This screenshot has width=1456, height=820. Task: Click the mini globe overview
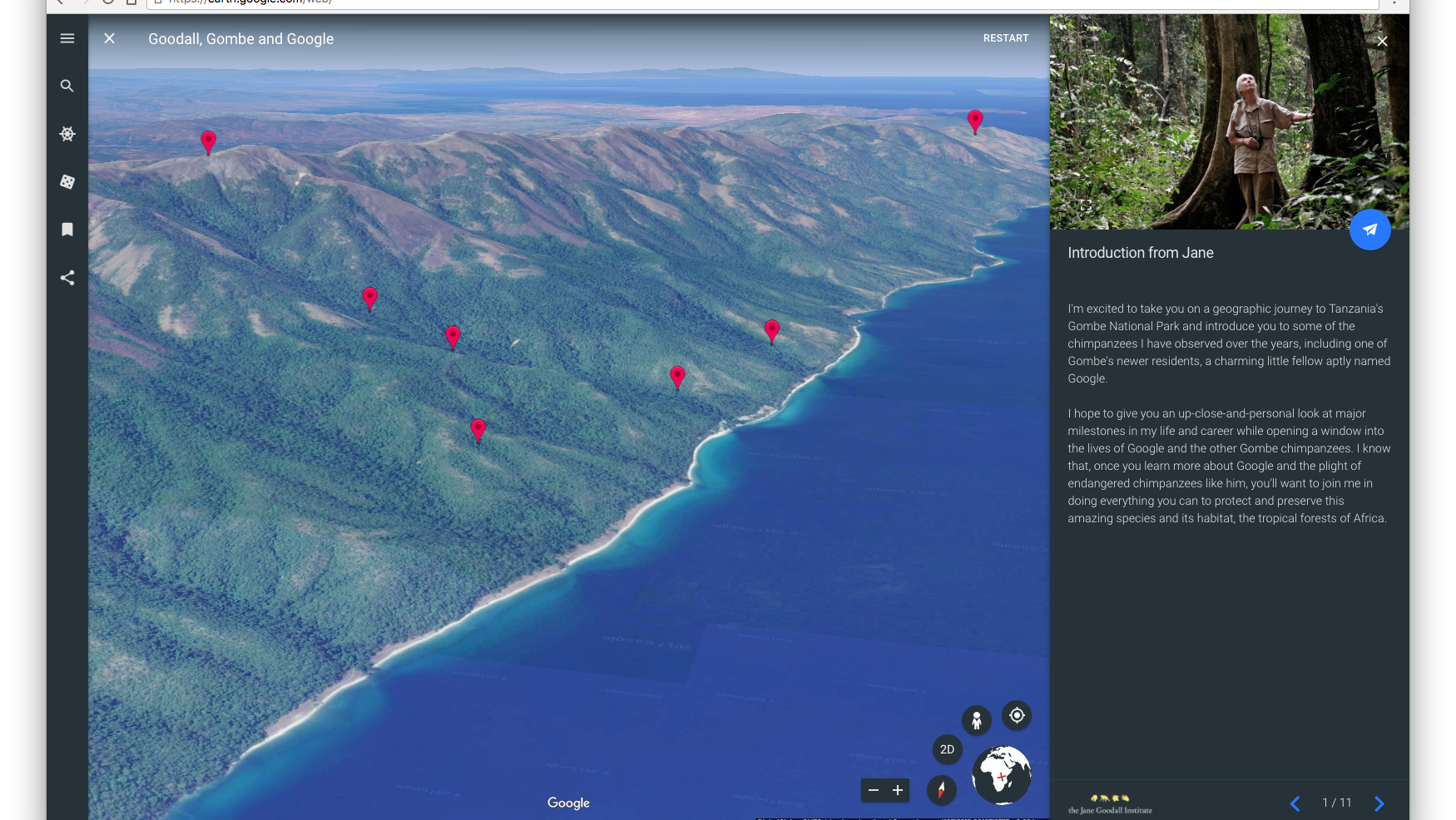tap(1002, 775)
